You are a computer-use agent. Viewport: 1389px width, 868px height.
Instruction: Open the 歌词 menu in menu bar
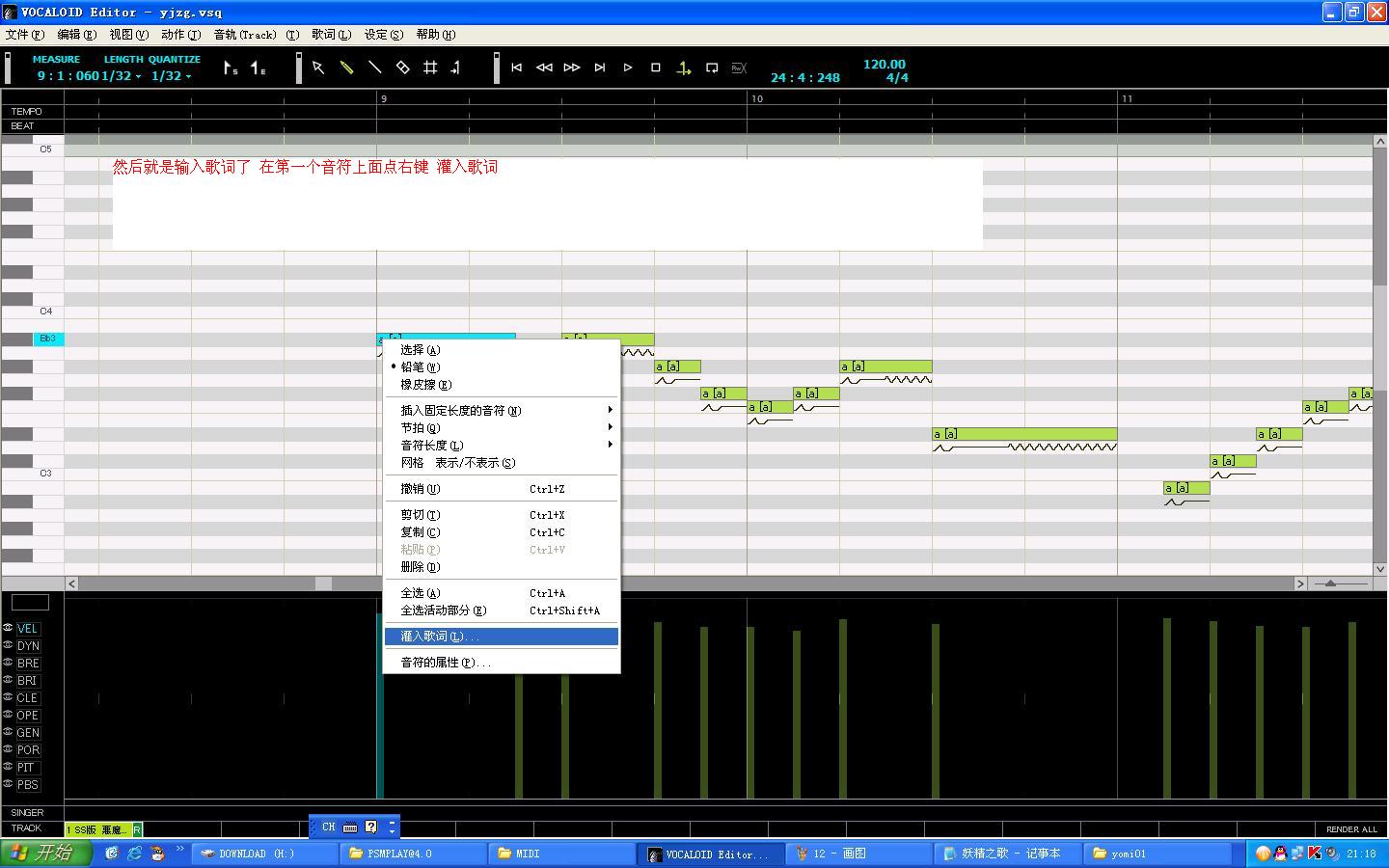332,34
